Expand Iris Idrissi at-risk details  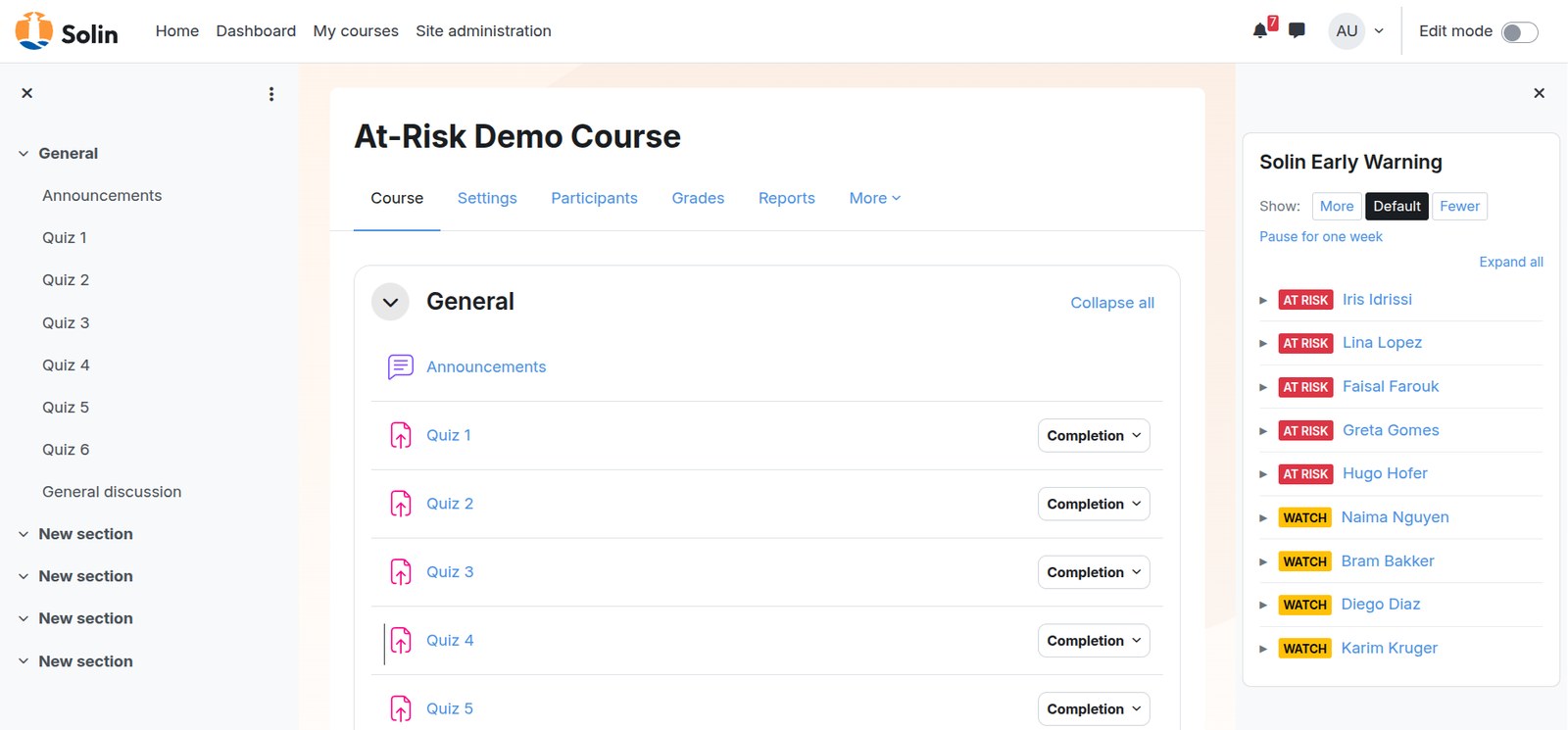point(1263,300)
